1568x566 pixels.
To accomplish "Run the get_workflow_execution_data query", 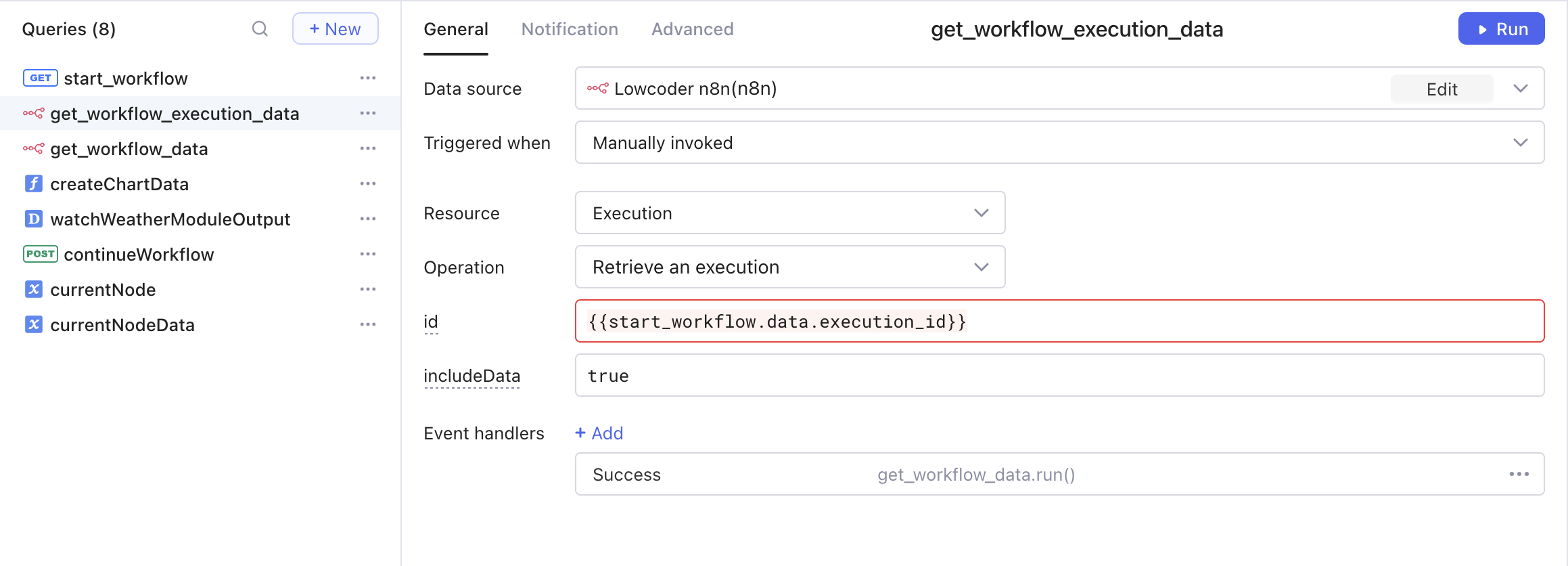I will pyautogui.click(x=1500, y=29).
